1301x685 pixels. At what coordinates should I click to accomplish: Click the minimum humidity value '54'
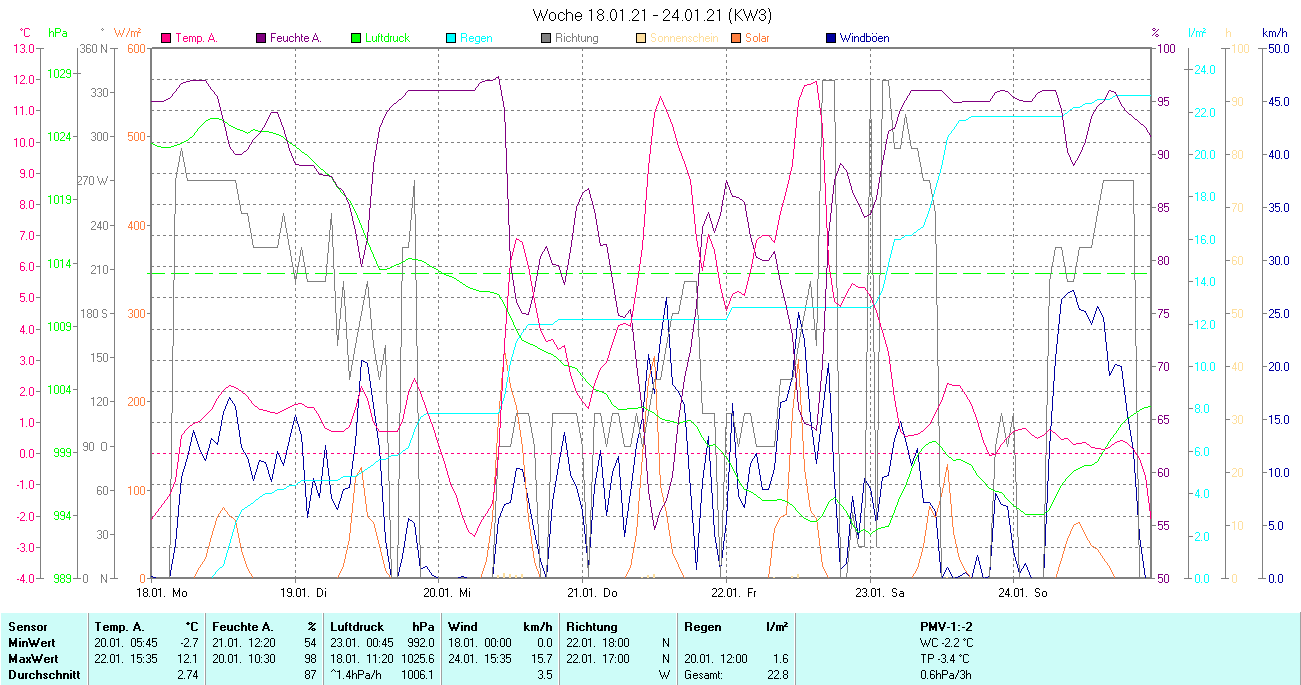pos(311,643)
